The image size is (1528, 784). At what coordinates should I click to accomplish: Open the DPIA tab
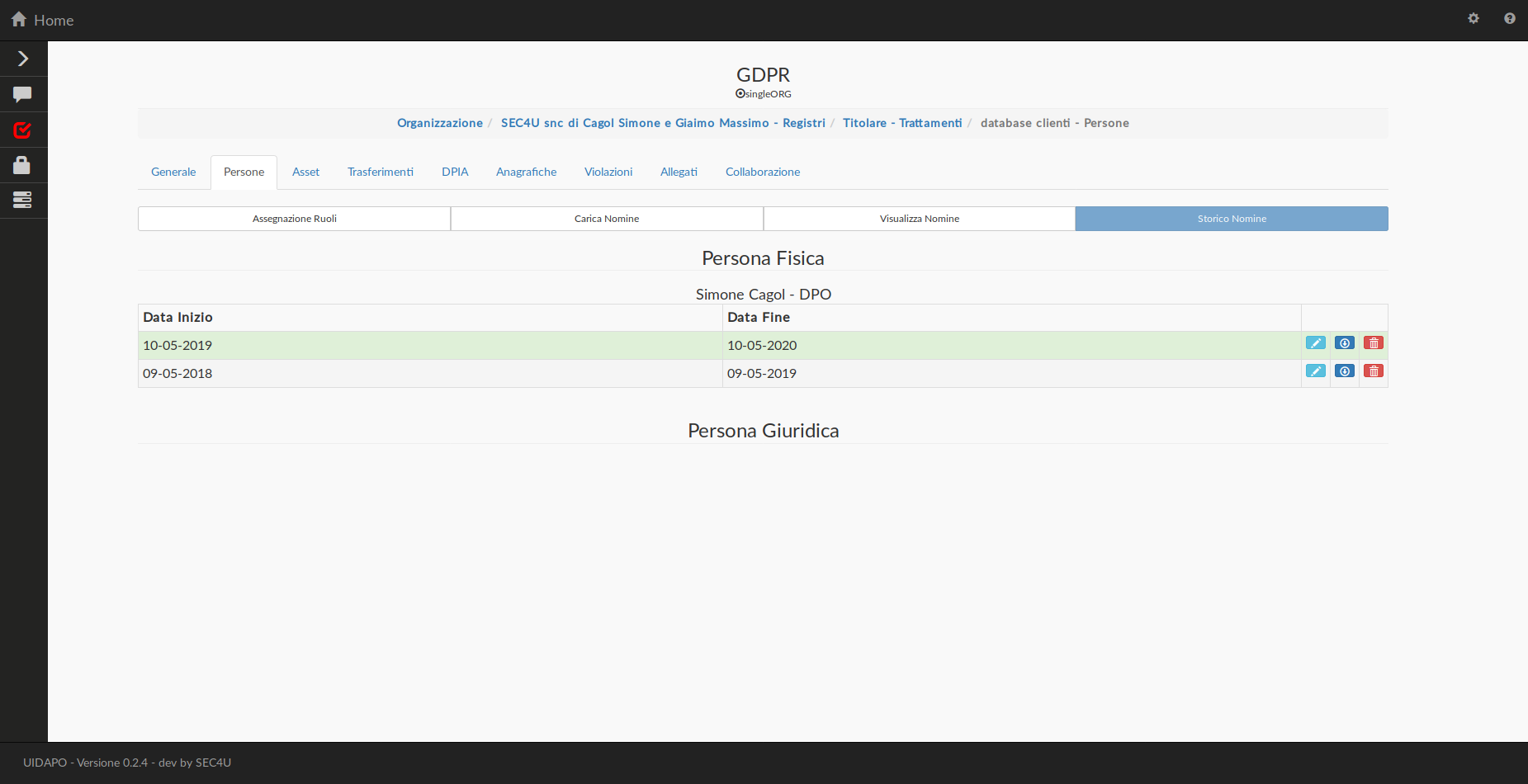click(455, 172)
